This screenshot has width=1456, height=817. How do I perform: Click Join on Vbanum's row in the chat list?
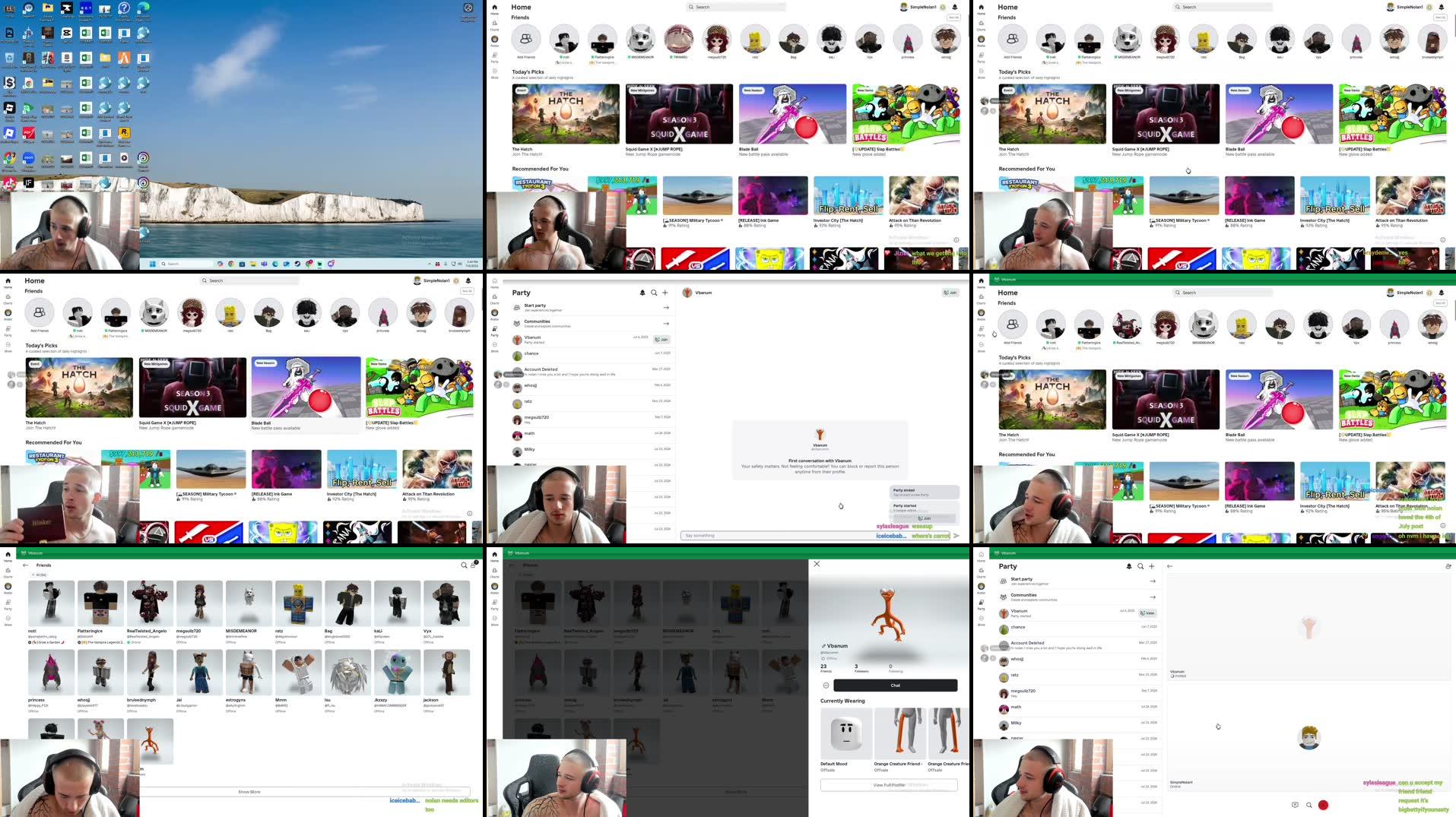point(662,340)
